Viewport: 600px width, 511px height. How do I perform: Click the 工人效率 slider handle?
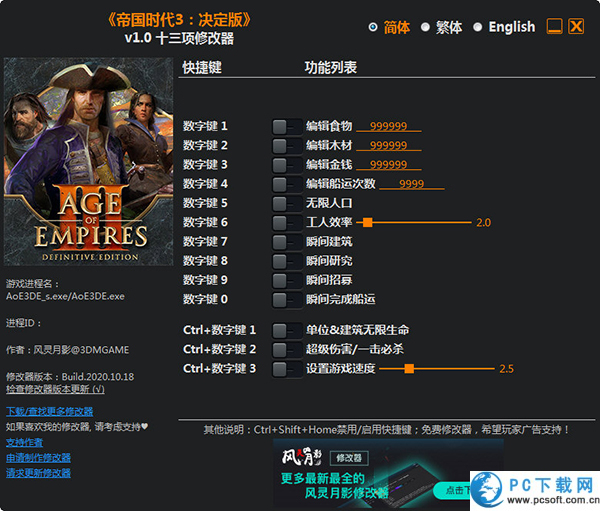(367, 222)
